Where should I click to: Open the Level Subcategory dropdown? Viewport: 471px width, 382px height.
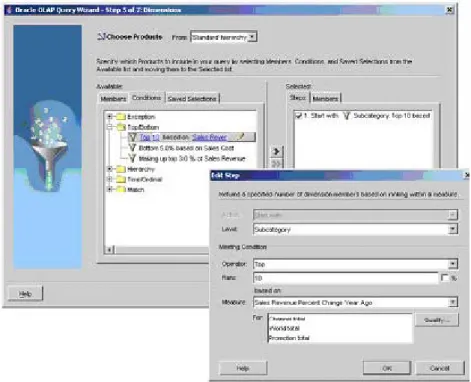click(452, 229)
